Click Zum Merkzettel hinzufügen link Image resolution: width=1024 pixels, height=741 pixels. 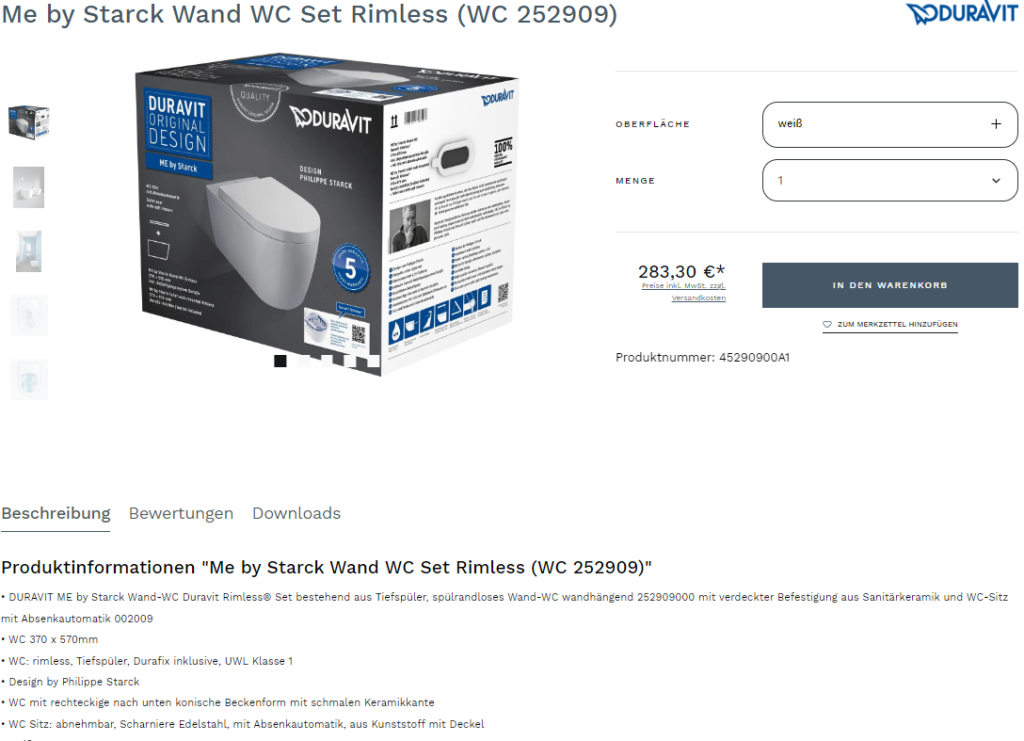tap(897, 324)
